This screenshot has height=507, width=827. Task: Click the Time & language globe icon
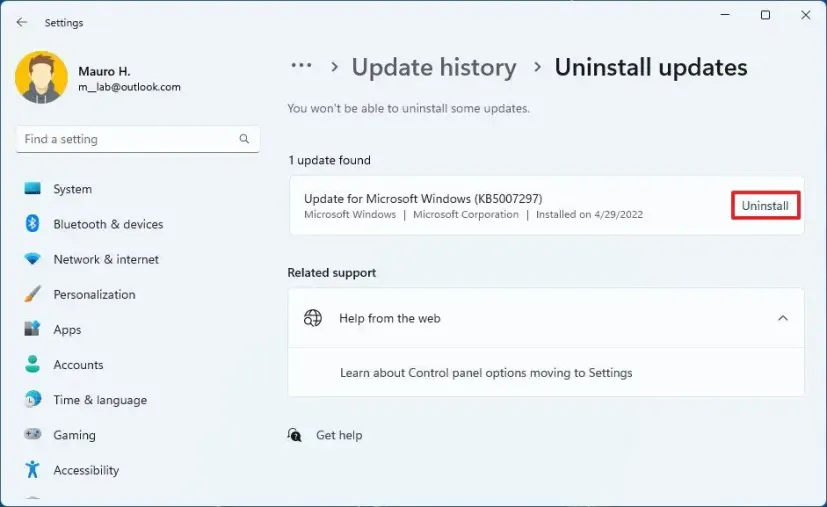32,399
